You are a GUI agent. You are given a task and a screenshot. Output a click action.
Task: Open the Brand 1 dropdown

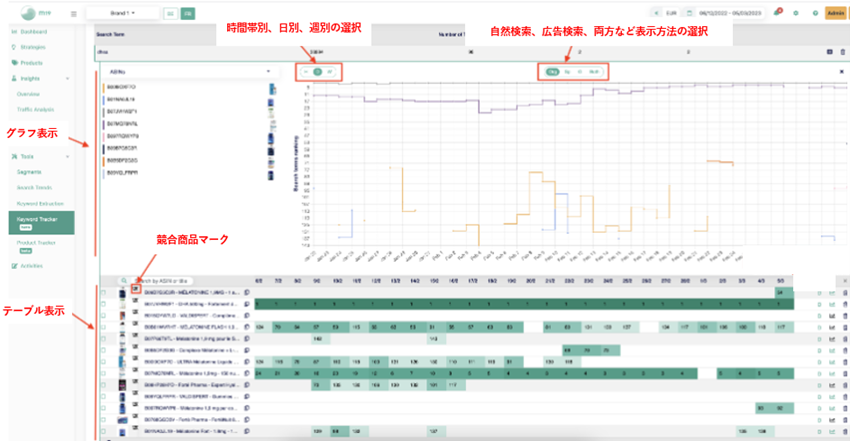click(120, 13)
